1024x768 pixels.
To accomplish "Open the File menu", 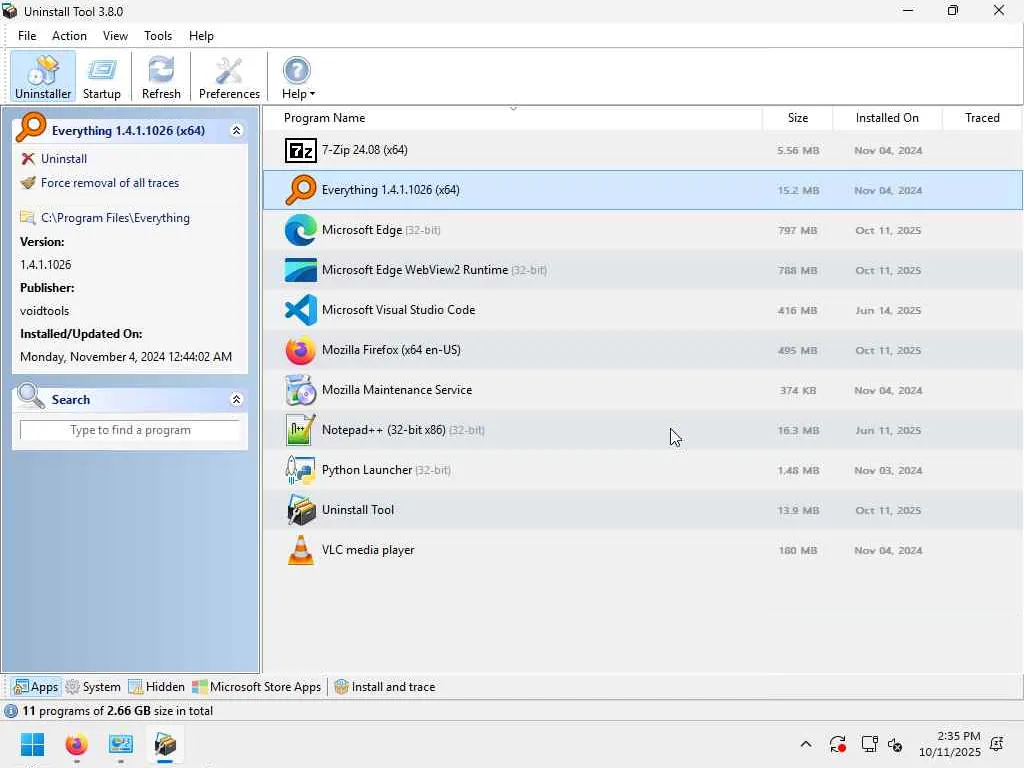I will 27,36.
